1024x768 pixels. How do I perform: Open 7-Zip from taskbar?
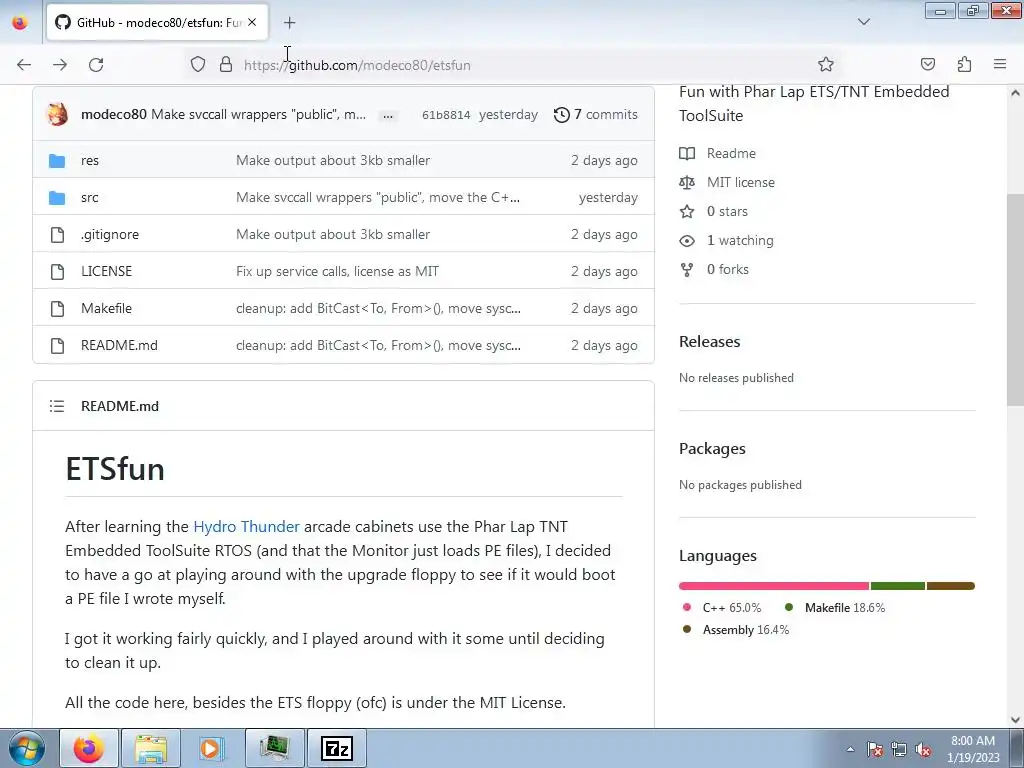coord(338,748)
